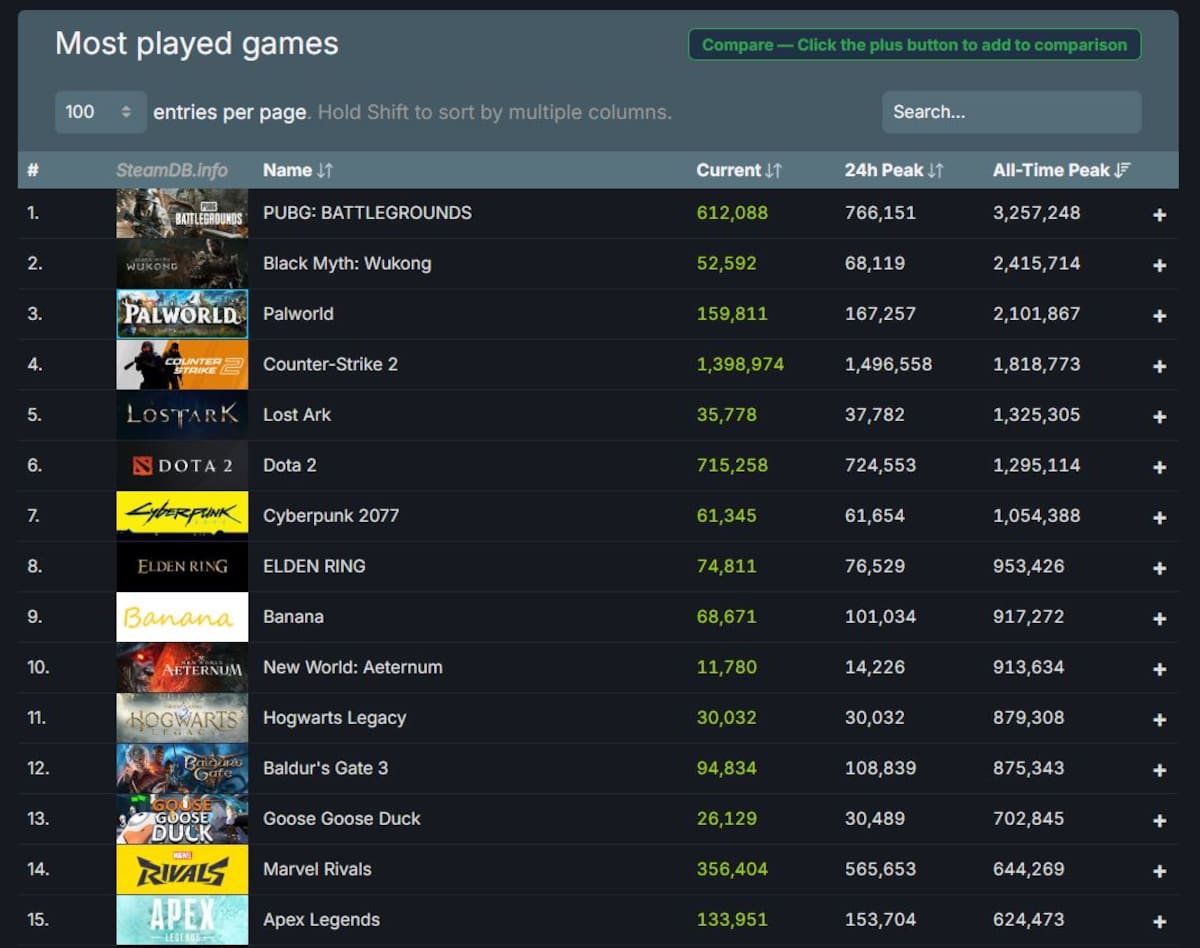Open Black Myth: Wukong name link
Screen dimensions: 1200x948
coord(347,263)
